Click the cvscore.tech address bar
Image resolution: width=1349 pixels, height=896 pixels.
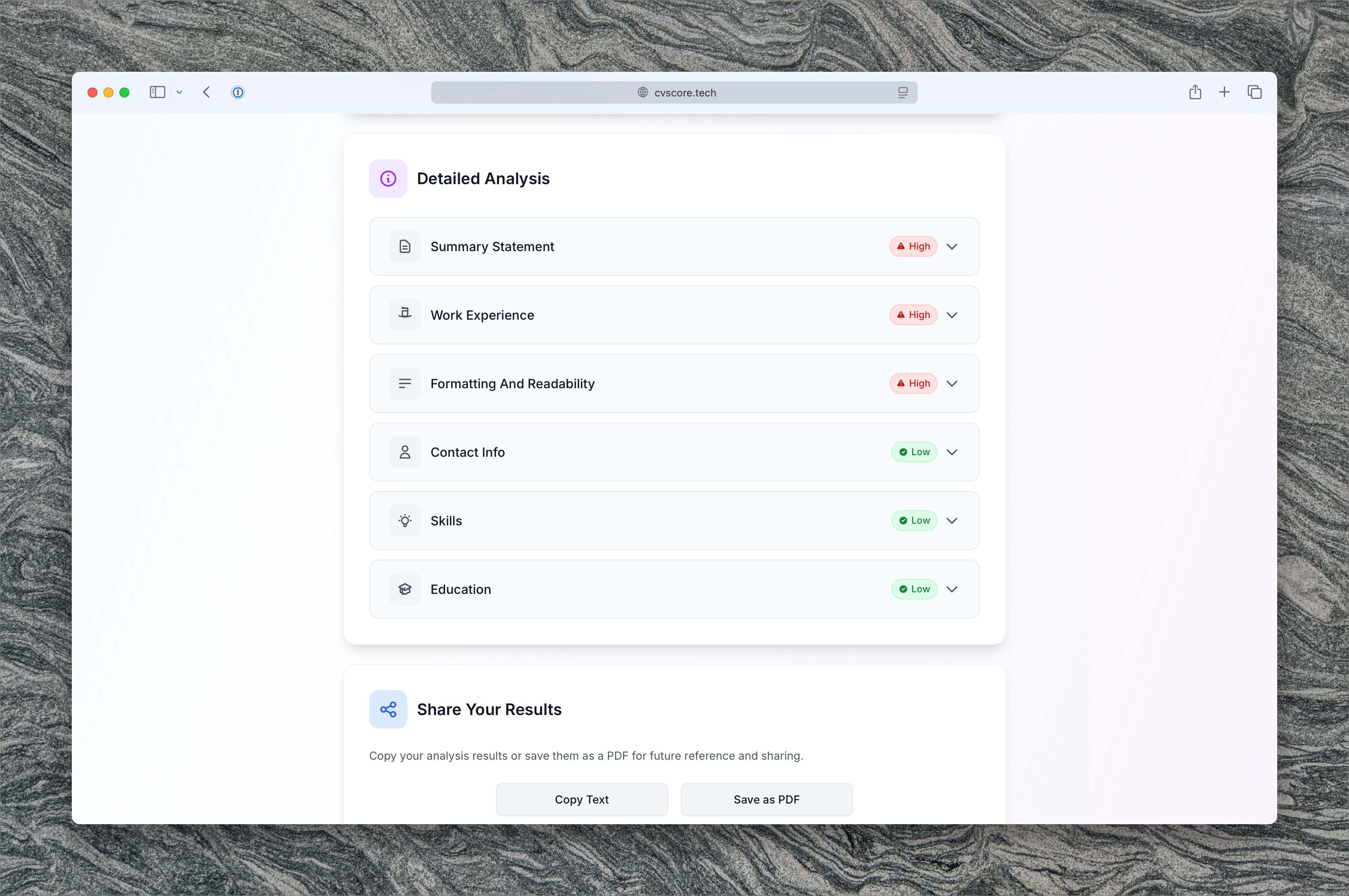(674, 92)
